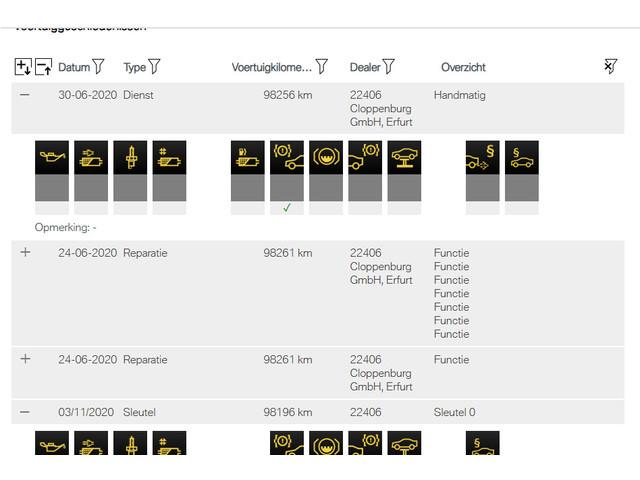Click the emission inspection icon in Dienst row
Image resolution: width=640 pixels, height=480 pixels.
pyautogui.click(x=482, y=158)
